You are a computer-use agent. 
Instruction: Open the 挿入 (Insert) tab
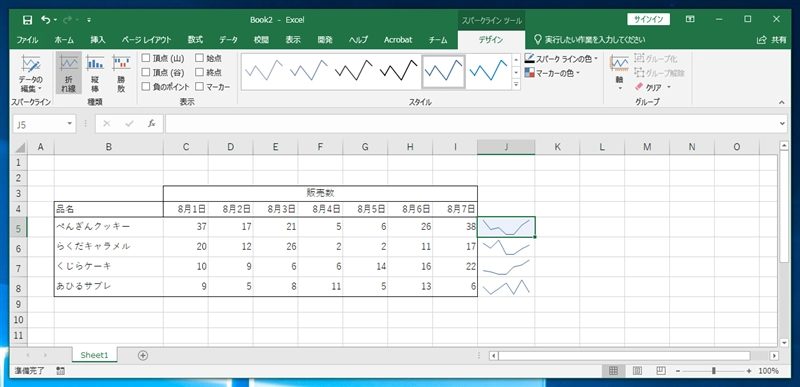(x=97, y=40)
